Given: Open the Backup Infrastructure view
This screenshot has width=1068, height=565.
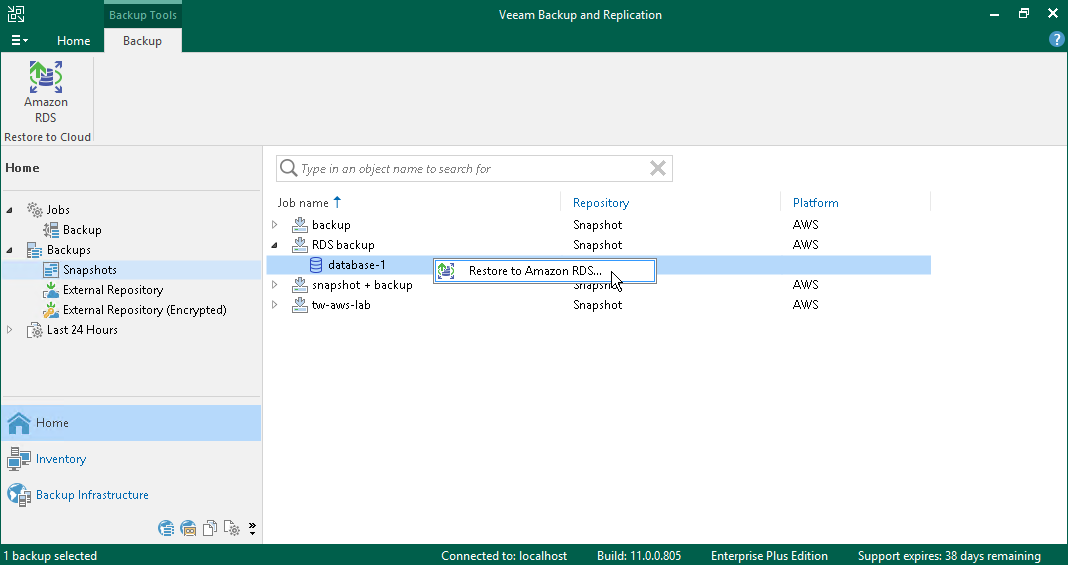Looking at the screenshot, I should point(92,495).
